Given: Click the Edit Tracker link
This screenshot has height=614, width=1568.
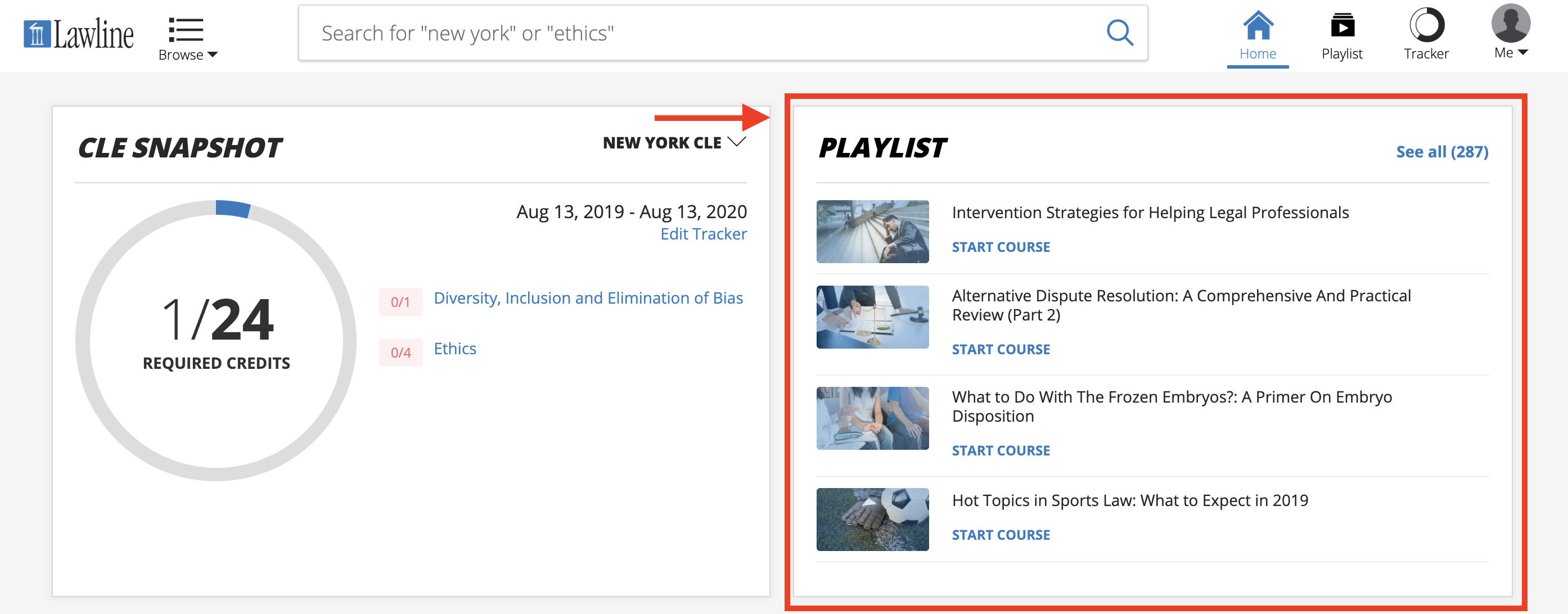Looking at the screenshot, I should click(x=704, y=234).
